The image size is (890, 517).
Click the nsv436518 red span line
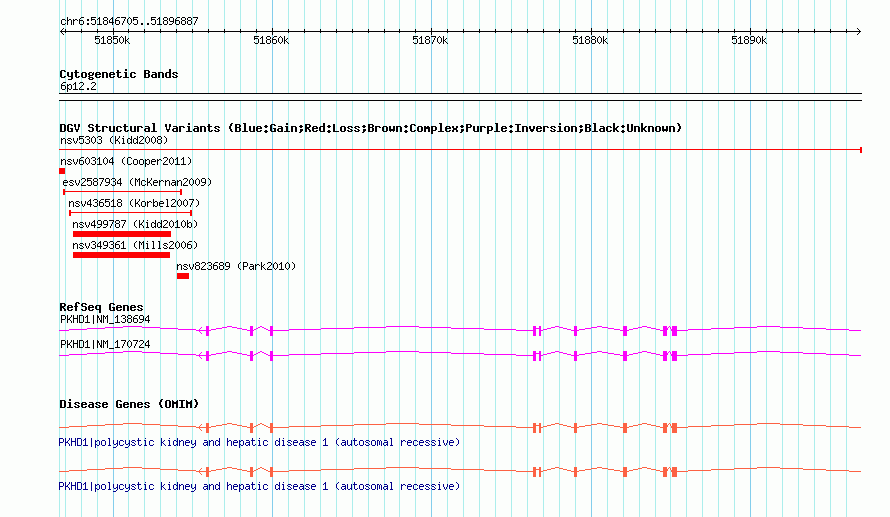click(131, 213)
